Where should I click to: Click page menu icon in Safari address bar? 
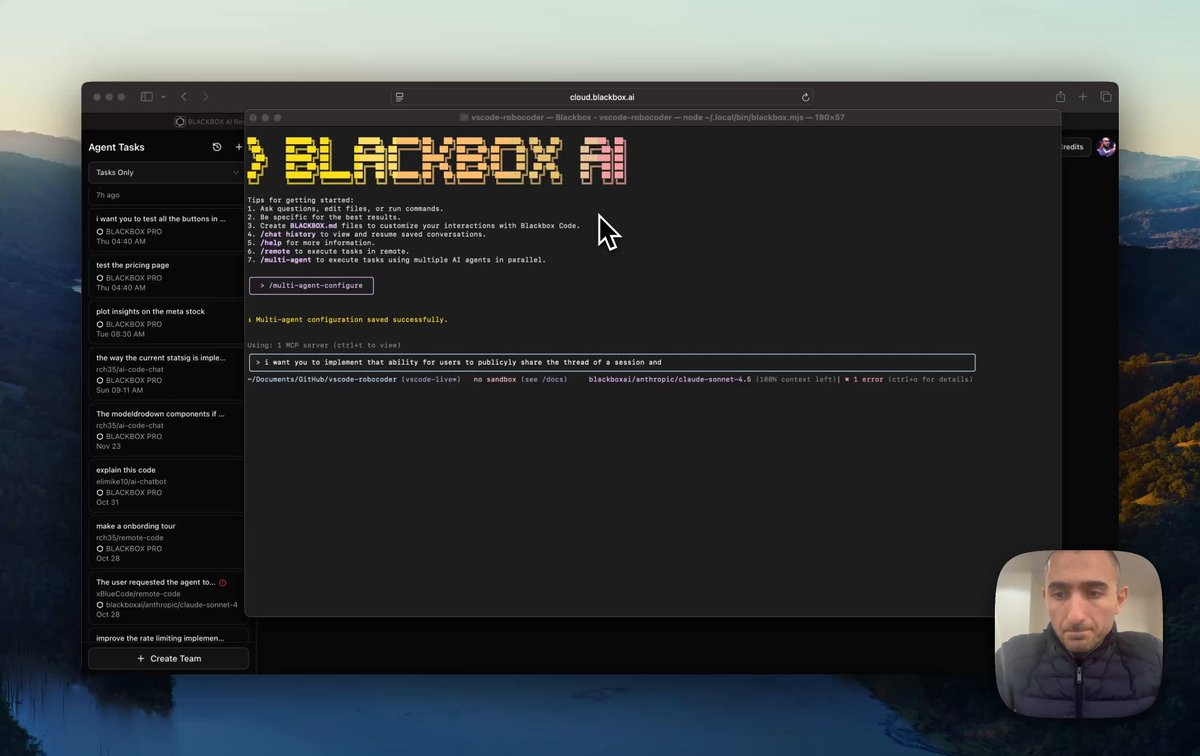pyautogui.click(x=399, y=97)
